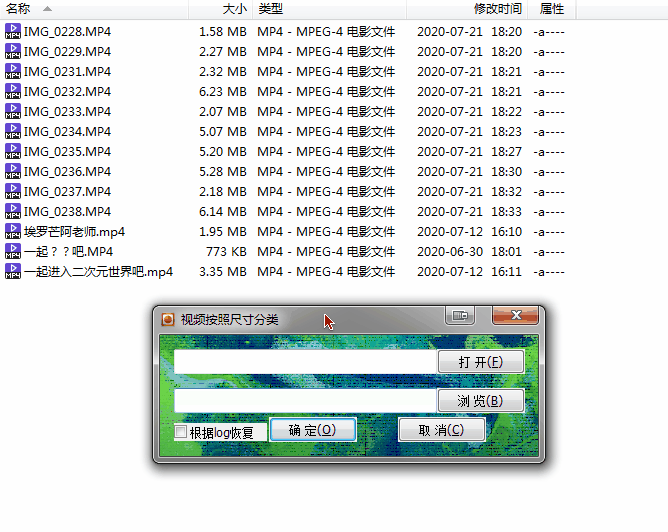
Task: Confirm with the 确定(O) button
Action: point(313,430)
